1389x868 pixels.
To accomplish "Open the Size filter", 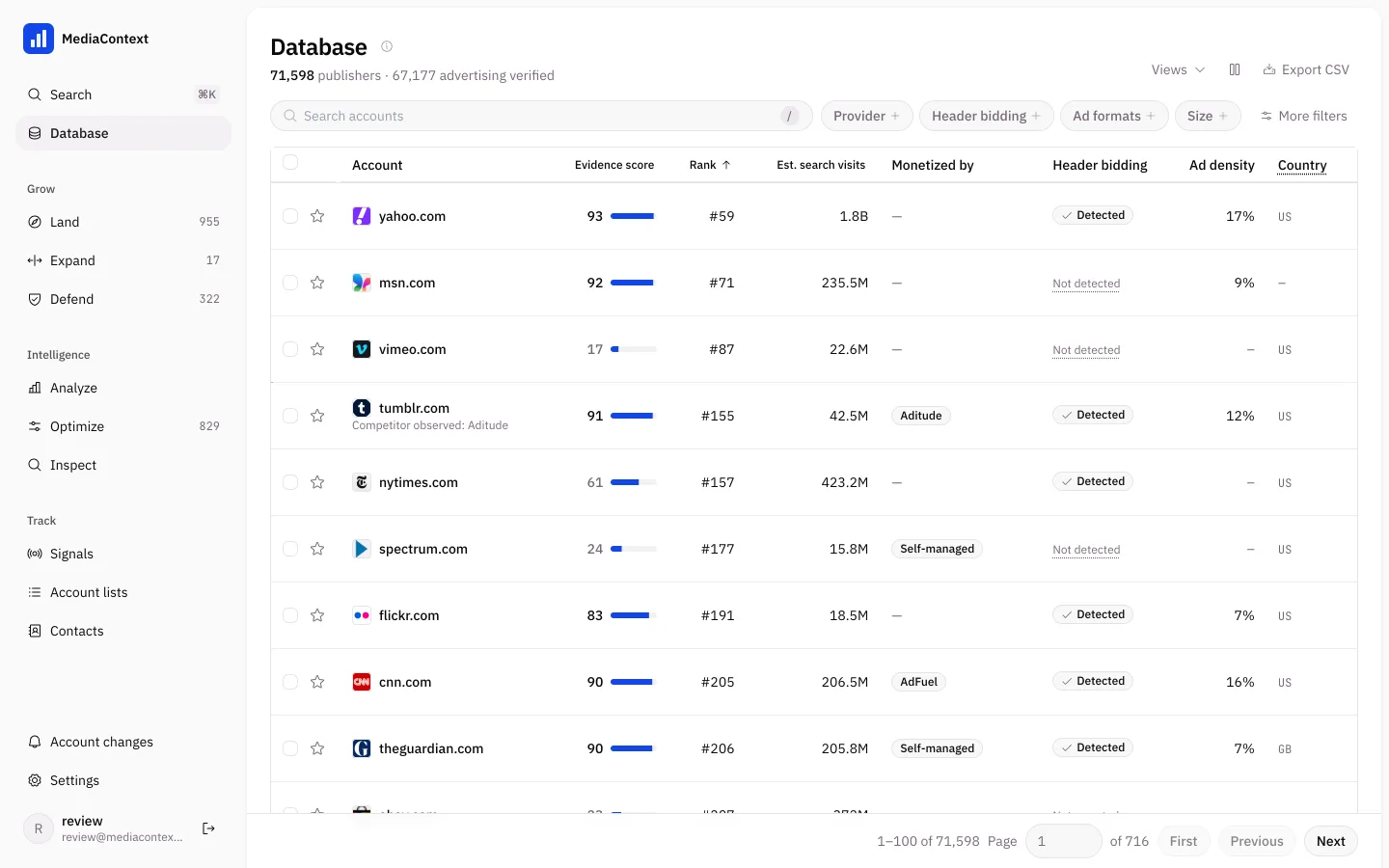I will click(1208, 116).
